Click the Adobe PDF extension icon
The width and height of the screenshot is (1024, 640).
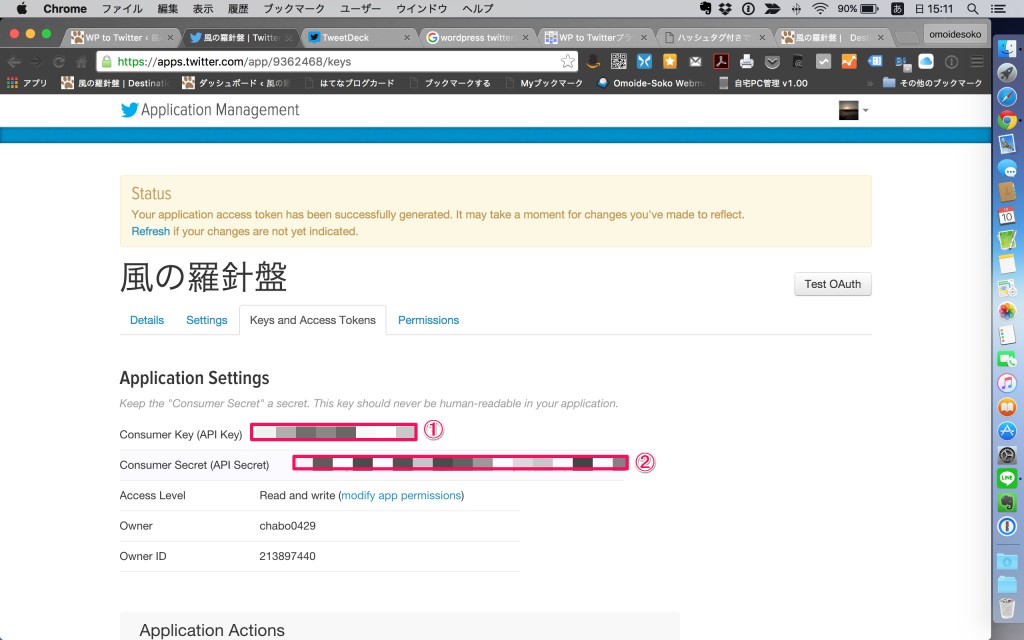720,61
